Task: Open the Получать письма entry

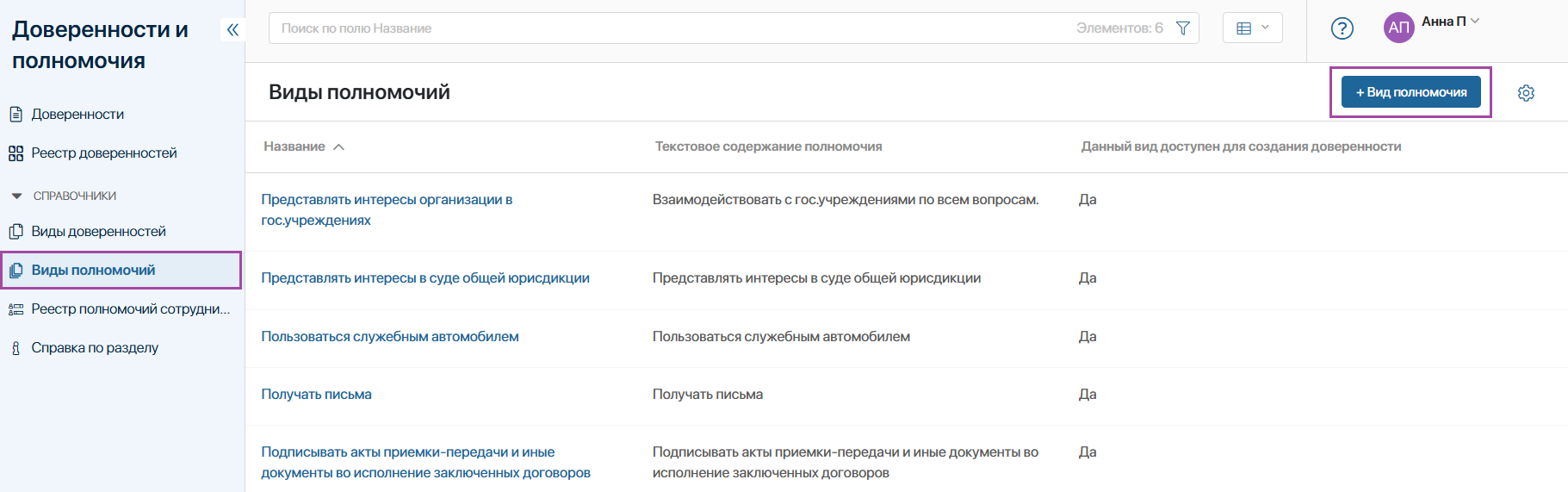Action: (x=316, y=395)
